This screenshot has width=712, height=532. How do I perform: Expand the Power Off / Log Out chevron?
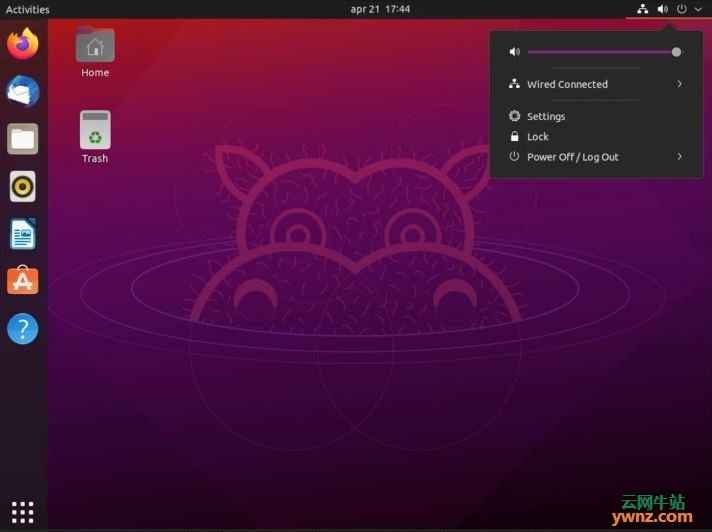point(679,157)
